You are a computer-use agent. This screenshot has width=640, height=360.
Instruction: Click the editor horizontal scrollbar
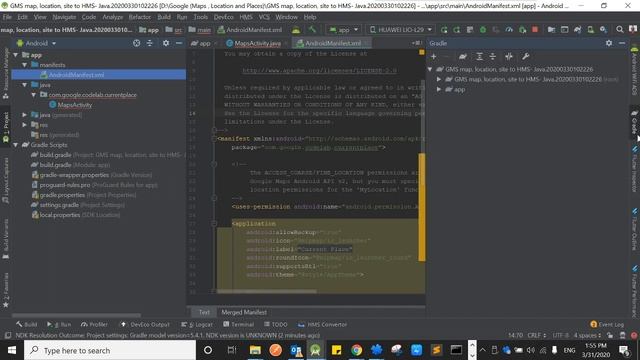tap(267, 291)
